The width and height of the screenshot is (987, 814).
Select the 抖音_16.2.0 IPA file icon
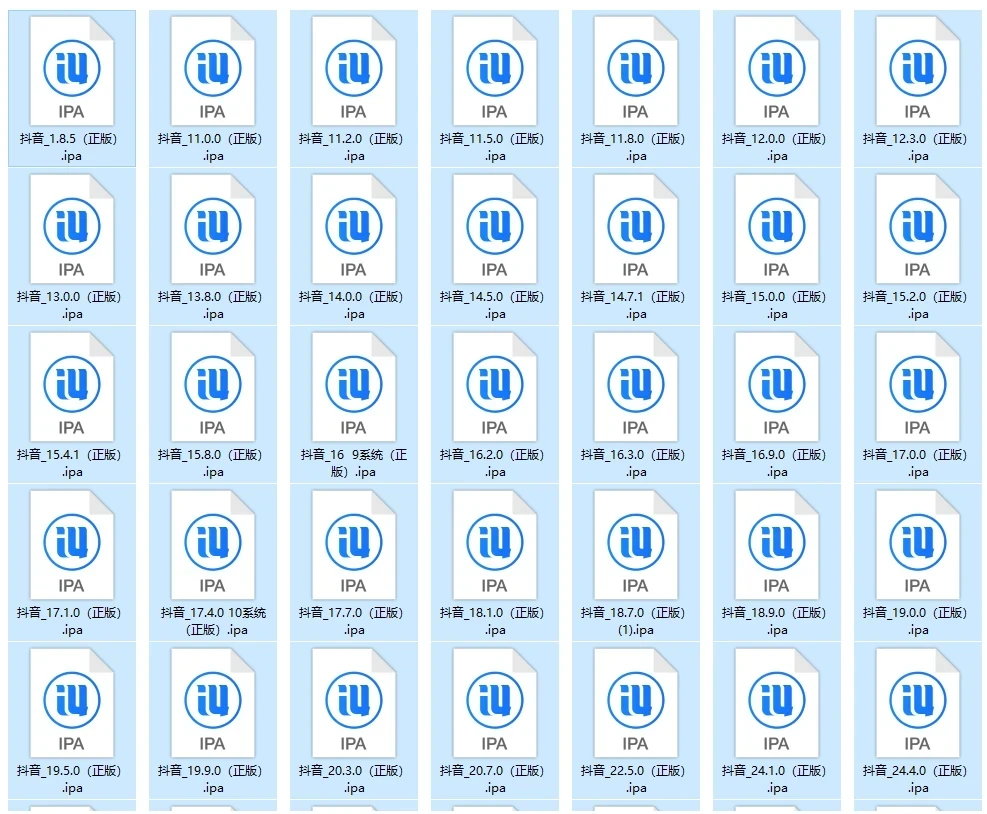pos(495,387)
